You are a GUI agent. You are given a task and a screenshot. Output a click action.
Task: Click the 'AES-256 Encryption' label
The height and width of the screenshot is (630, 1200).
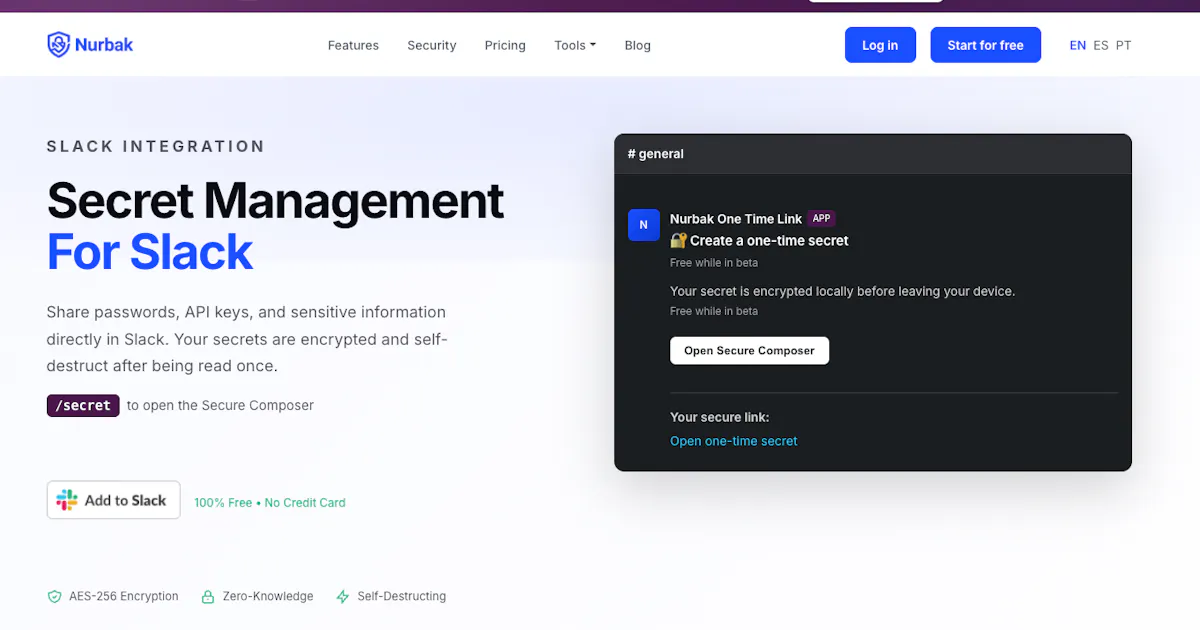pyautogui.click(x=124, y=596)
